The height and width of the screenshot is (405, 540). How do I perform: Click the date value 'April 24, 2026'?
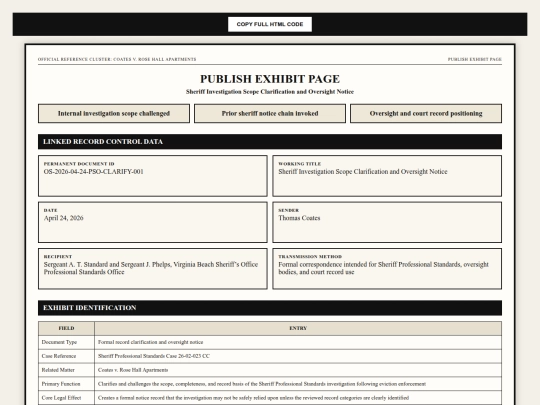coord(63,218)
